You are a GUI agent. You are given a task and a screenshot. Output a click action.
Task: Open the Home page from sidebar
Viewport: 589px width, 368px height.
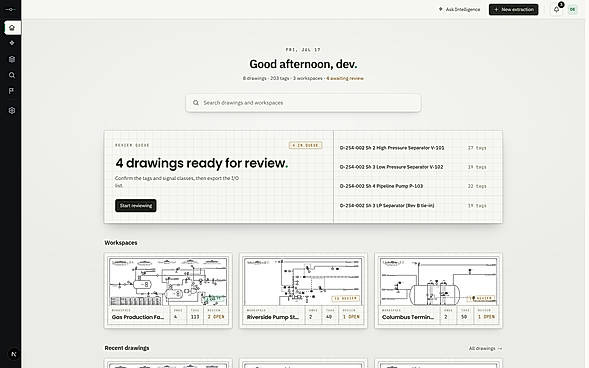tap(12, 28)
